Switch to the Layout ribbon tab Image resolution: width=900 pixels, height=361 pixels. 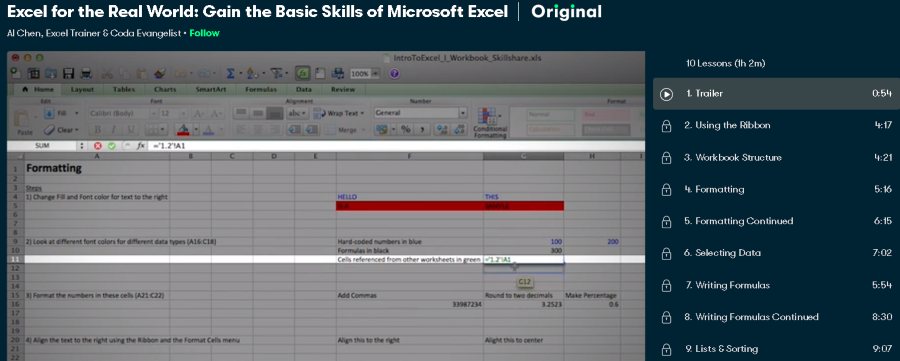pos(82,90)
